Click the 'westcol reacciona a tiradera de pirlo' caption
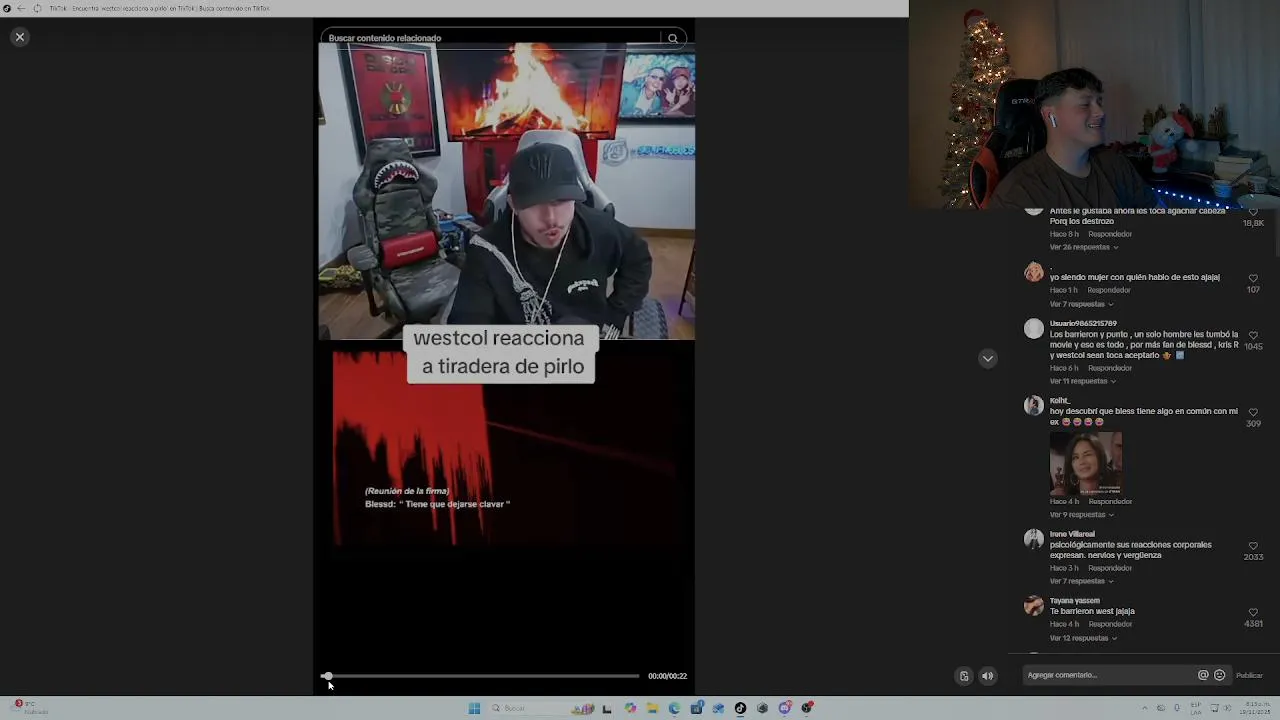Image resolution: width=1280 pixels, height=720 pixels. pyautogui.click(x=500, y=352)
